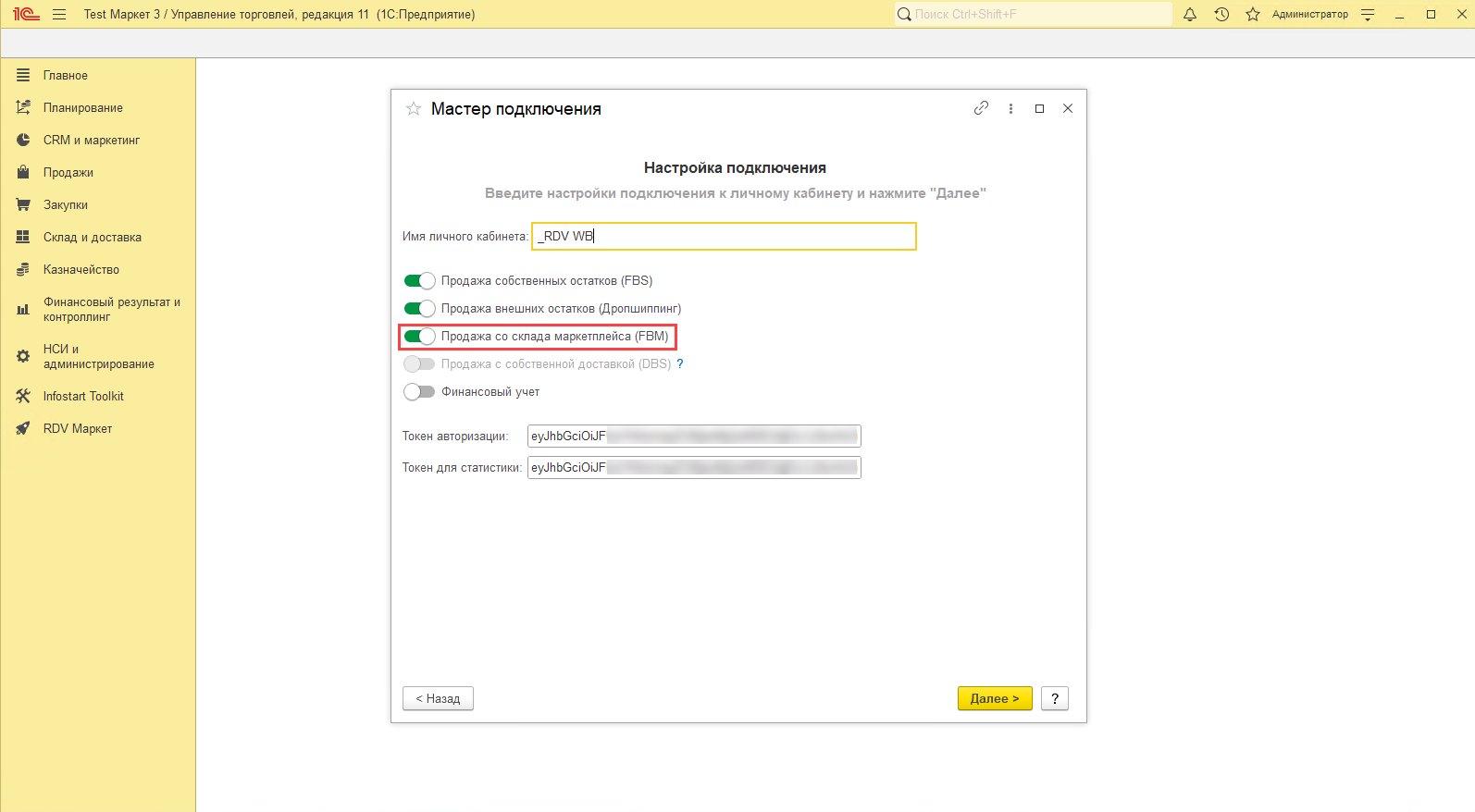
Task: Open help with the ? button
Action: coord(1055,698)
